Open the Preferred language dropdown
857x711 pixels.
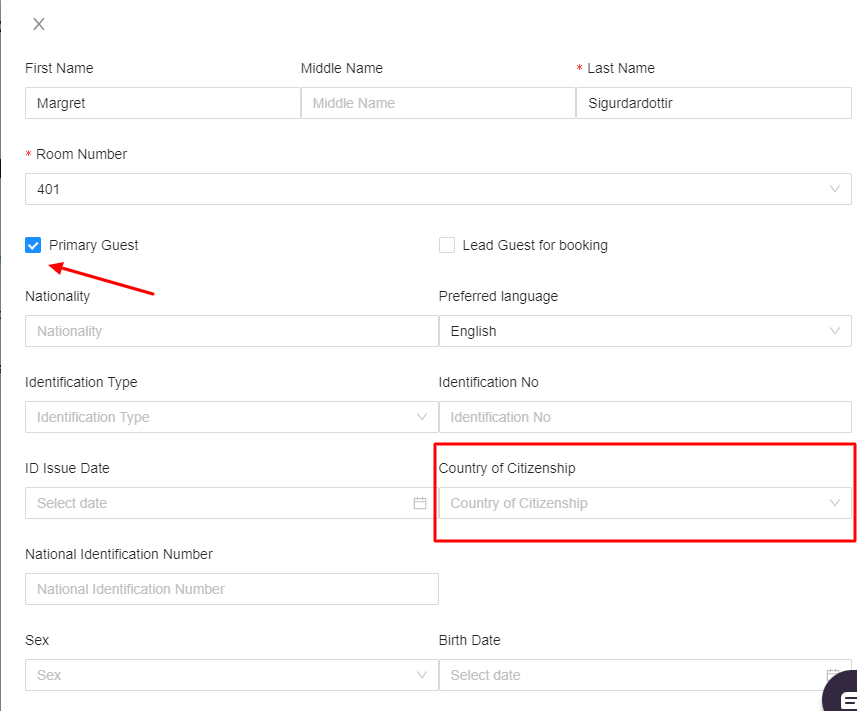point(645,331)
